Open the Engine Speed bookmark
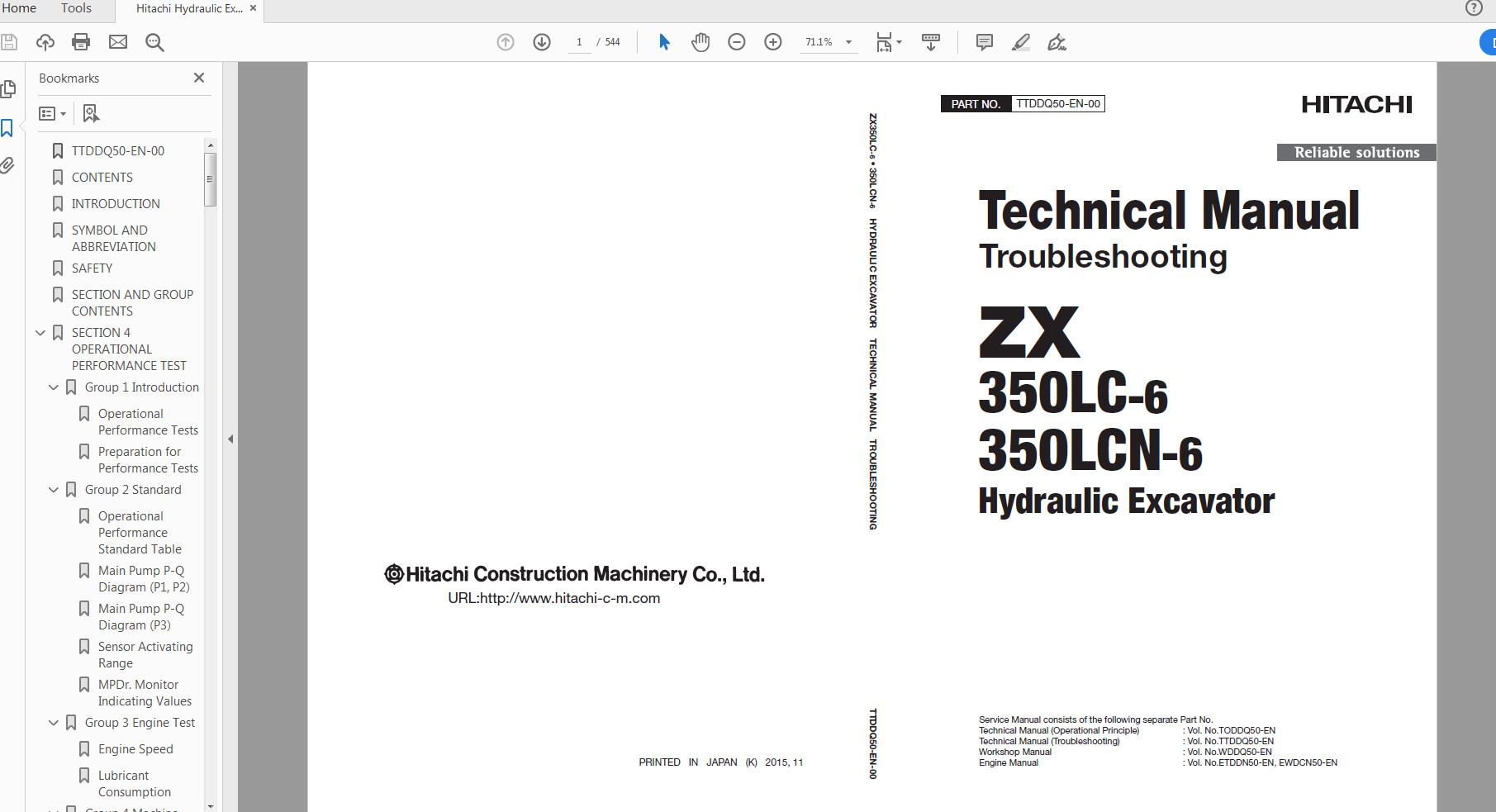The image size is (1496, 812). coord(135,749)
